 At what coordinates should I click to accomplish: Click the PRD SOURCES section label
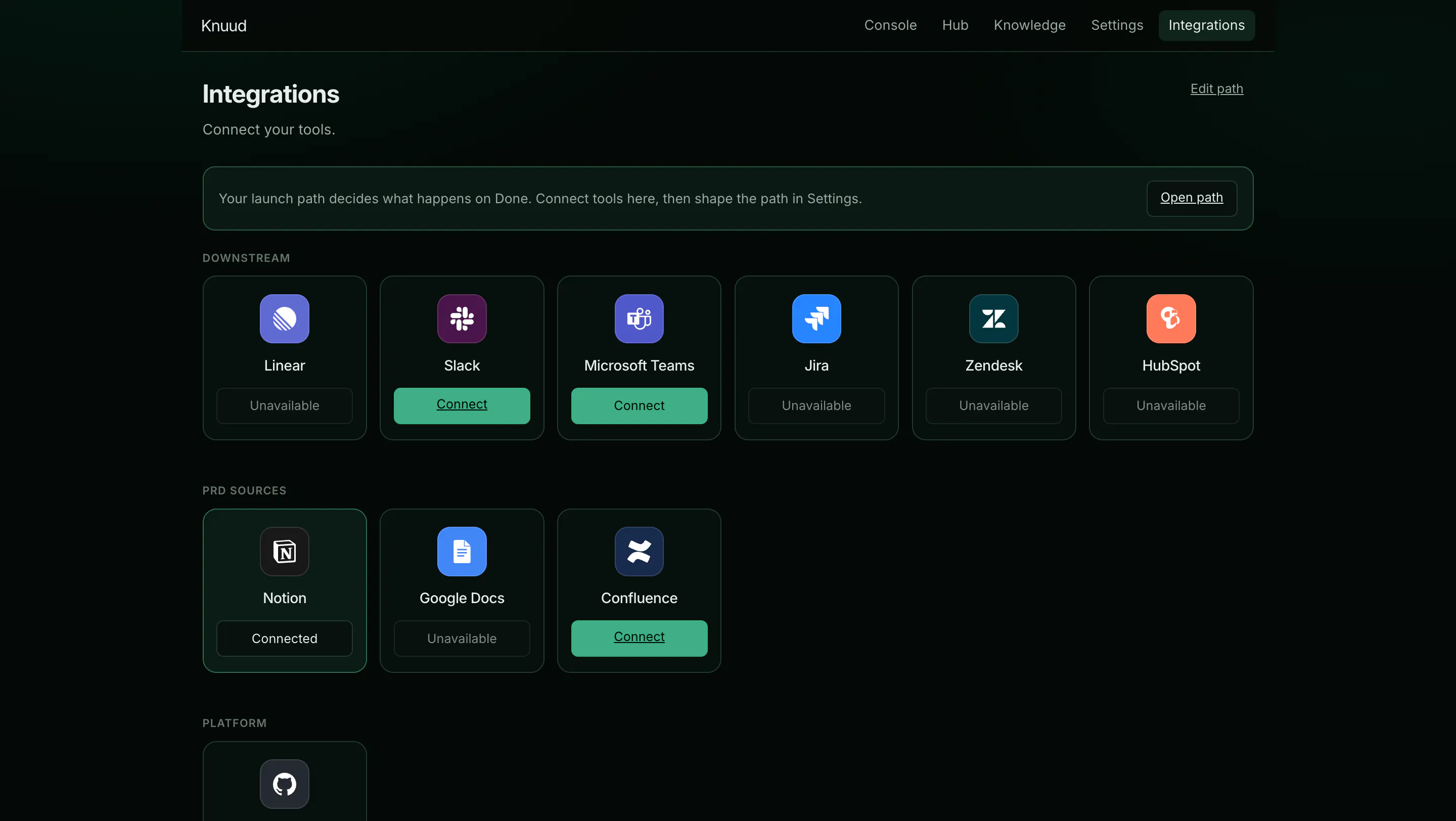click(x=244, y=490)
